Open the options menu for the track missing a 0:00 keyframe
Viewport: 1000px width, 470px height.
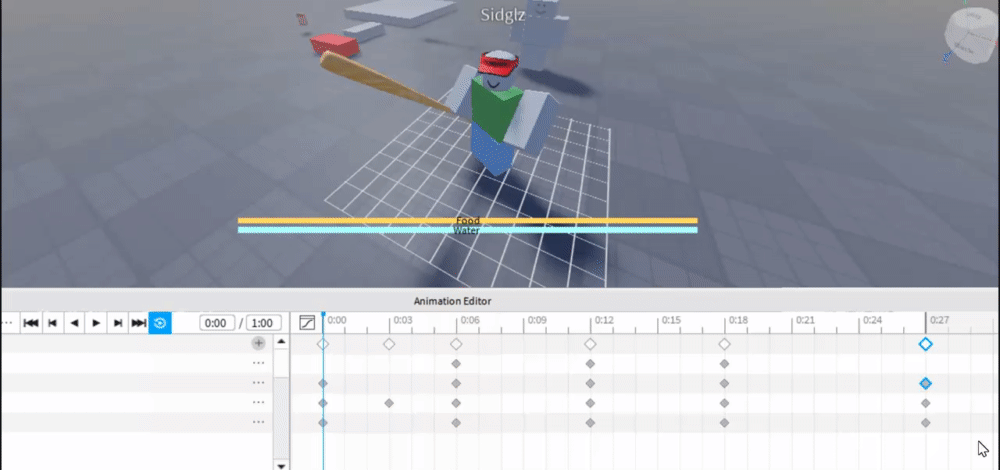pos(258,363)
